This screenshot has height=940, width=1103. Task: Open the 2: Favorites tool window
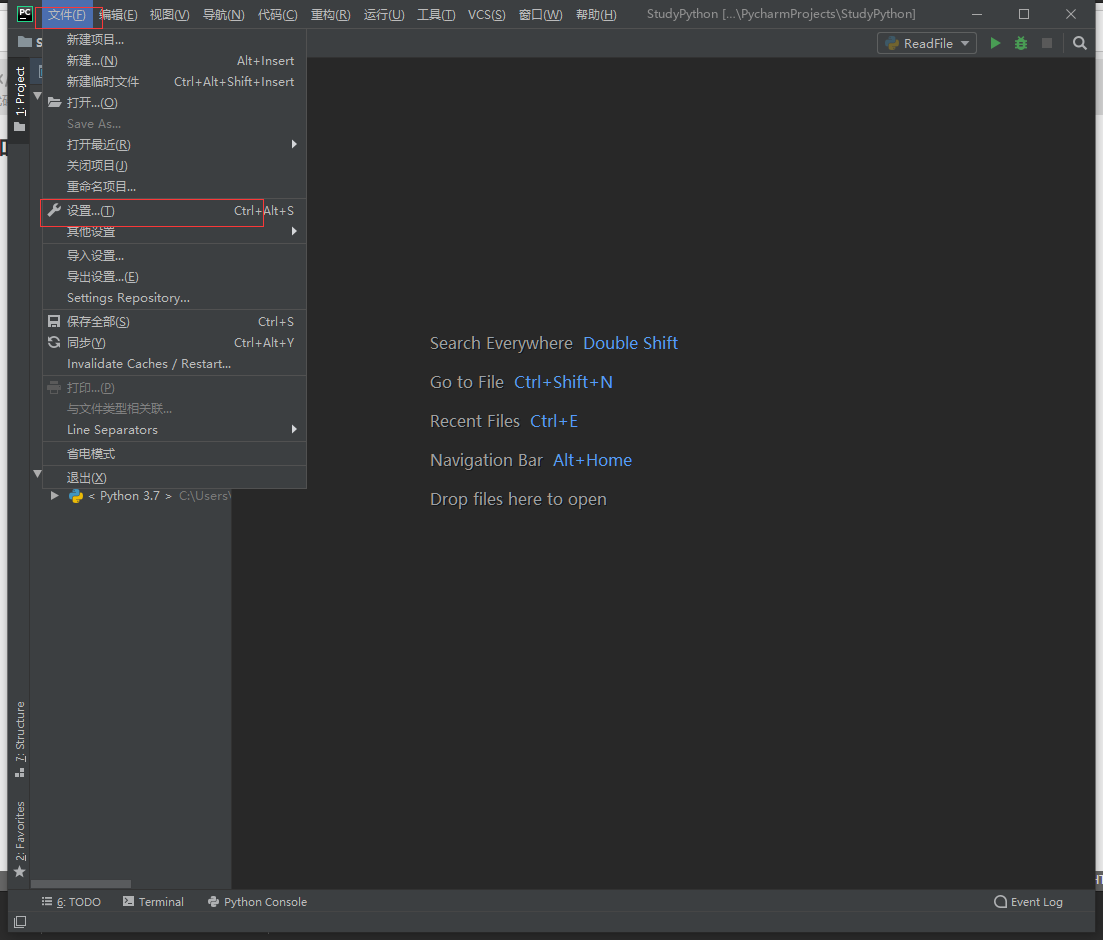coord(20,839)
